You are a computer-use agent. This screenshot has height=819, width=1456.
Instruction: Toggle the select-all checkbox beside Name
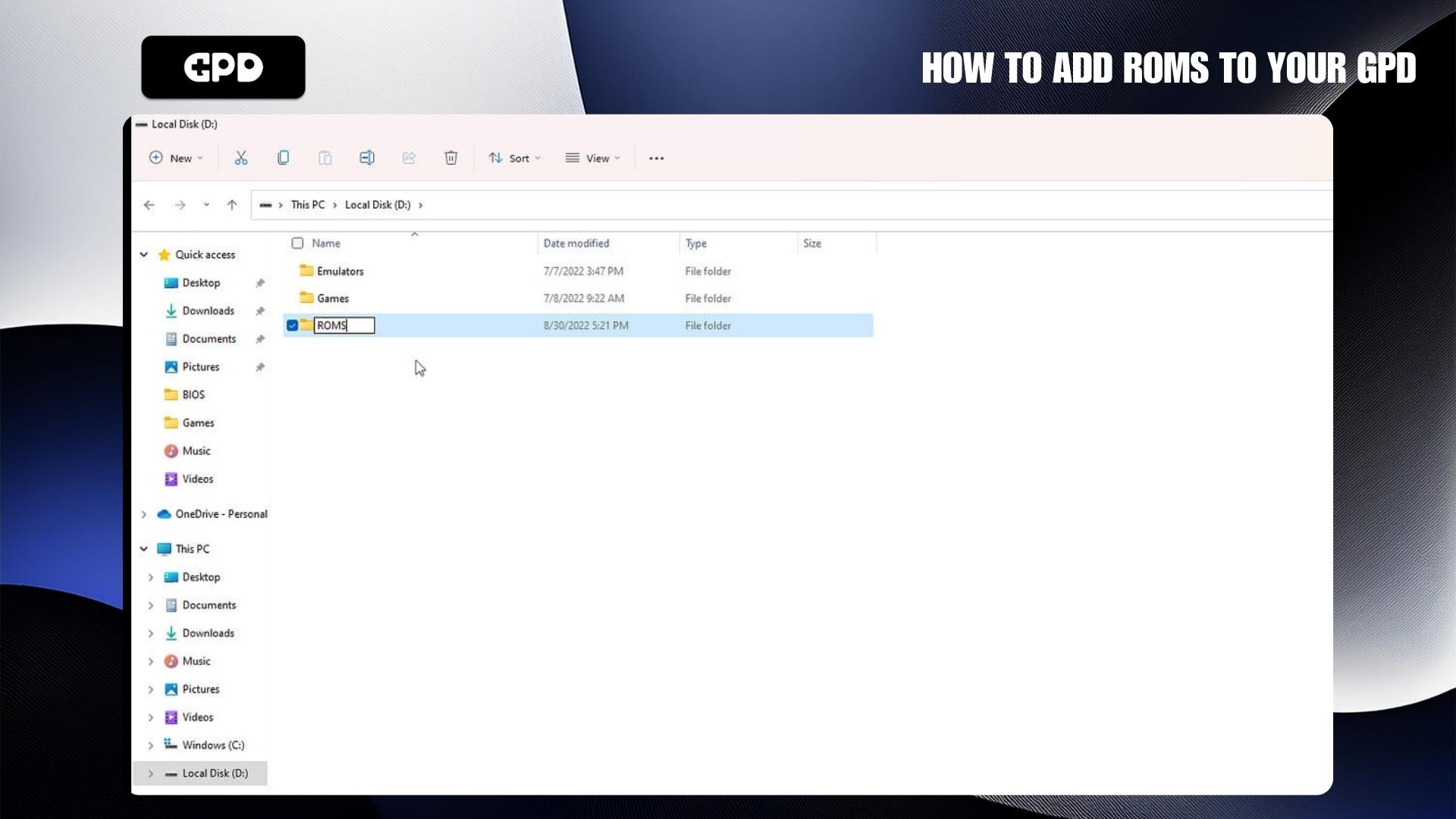[297, 243]
